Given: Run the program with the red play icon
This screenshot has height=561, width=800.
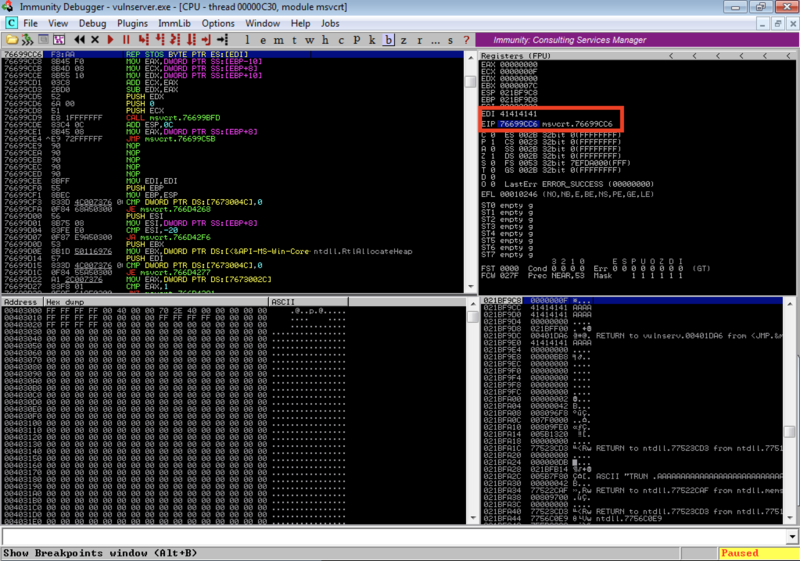Looking at the screenshot, I should (x=110, y=40).
